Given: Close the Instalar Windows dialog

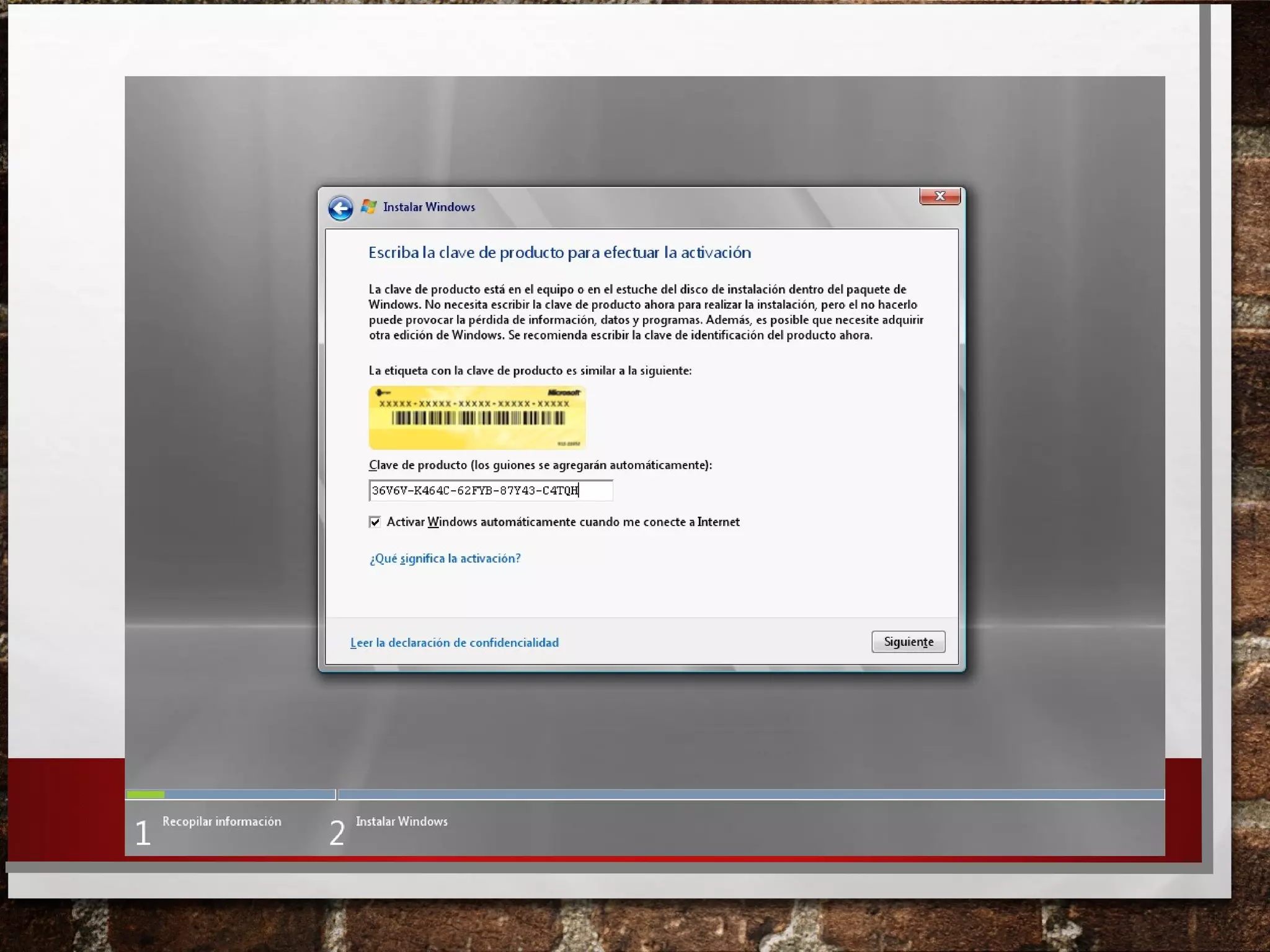Looking at the screenshot, I should point(939,196).
